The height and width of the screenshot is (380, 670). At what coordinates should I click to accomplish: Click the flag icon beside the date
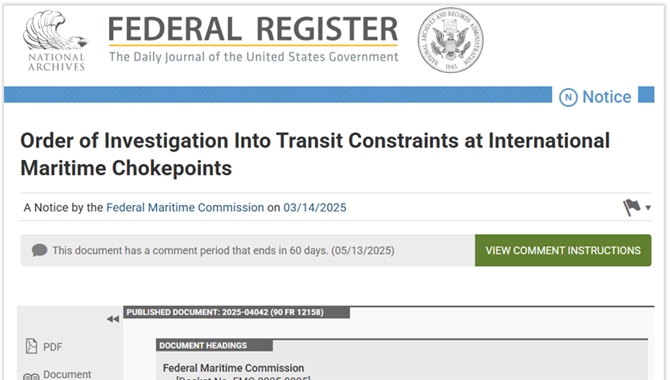point(631,208)
